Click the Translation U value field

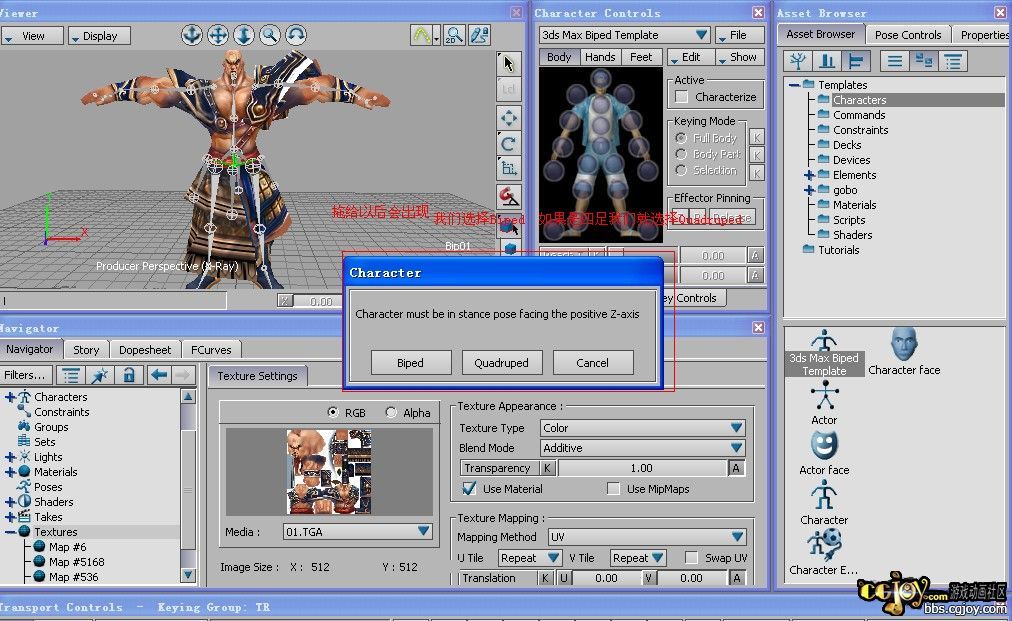click(607, 578)
